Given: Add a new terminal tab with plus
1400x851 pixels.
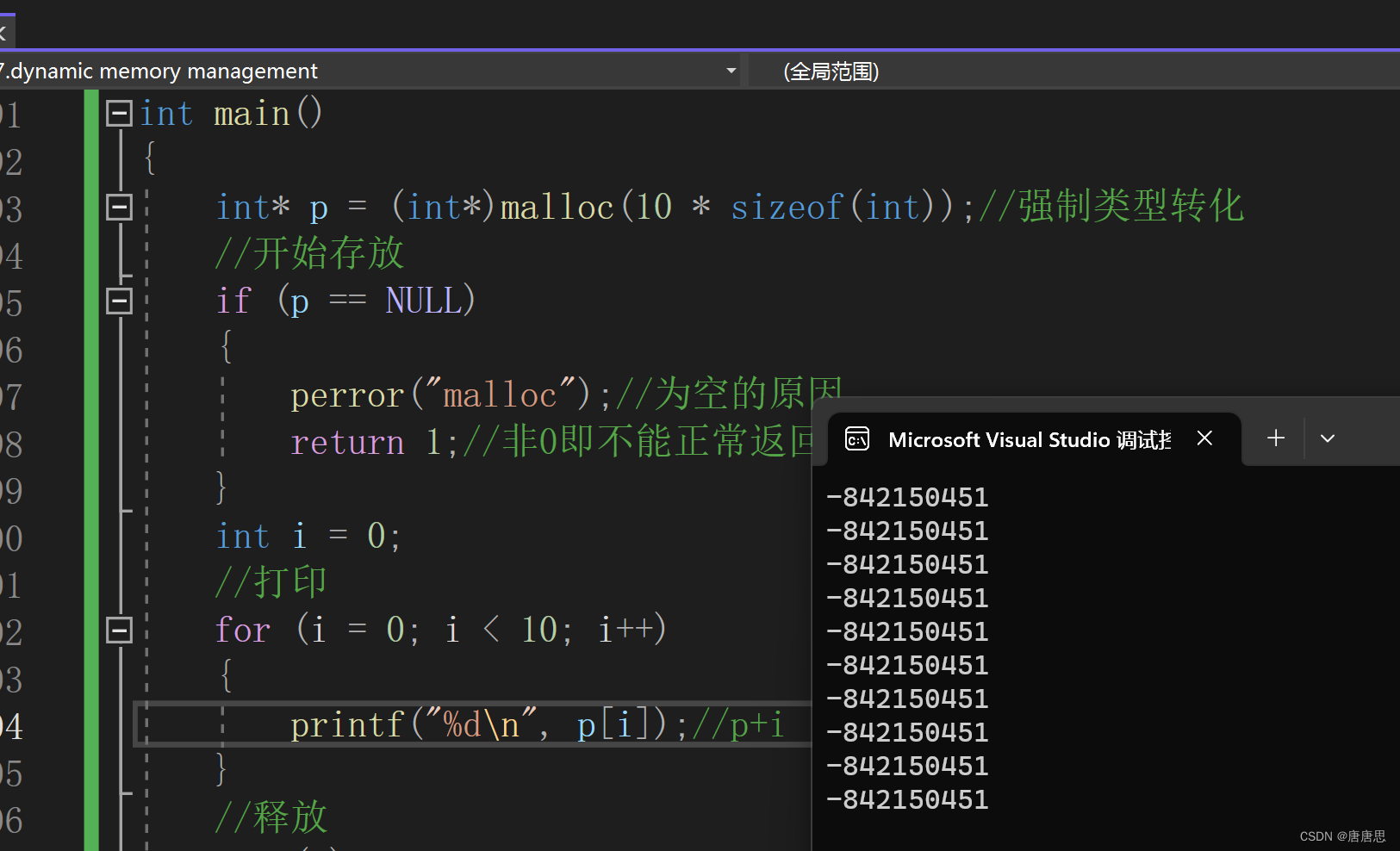Looking at the screenshot, I should (1276, 438).
